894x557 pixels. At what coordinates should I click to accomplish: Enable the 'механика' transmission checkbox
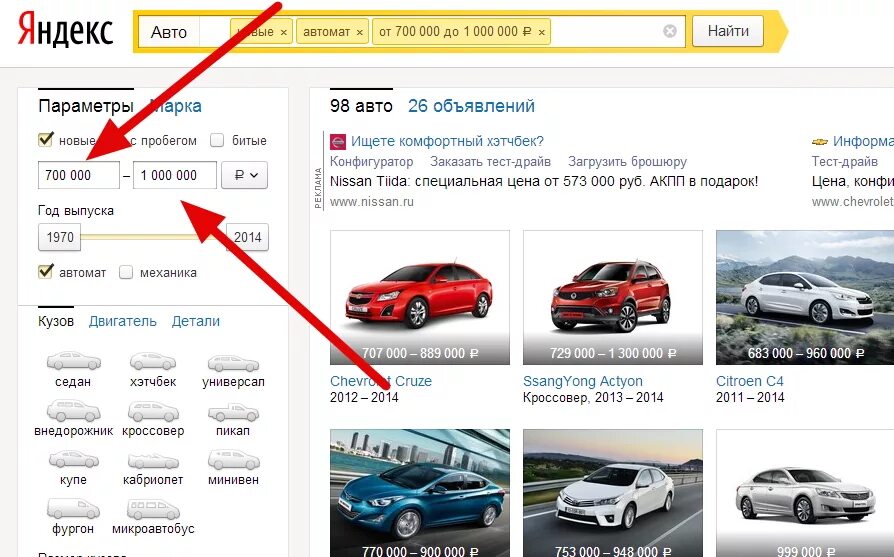(x=126, y=273)
